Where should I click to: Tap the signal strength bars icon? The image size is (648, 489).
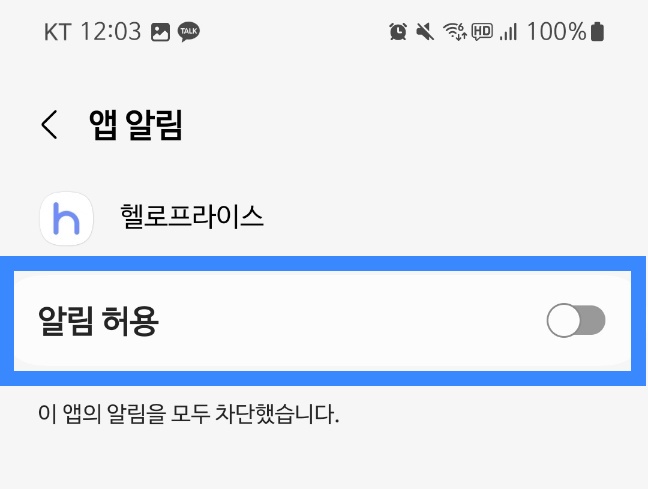tap(509, 32)
